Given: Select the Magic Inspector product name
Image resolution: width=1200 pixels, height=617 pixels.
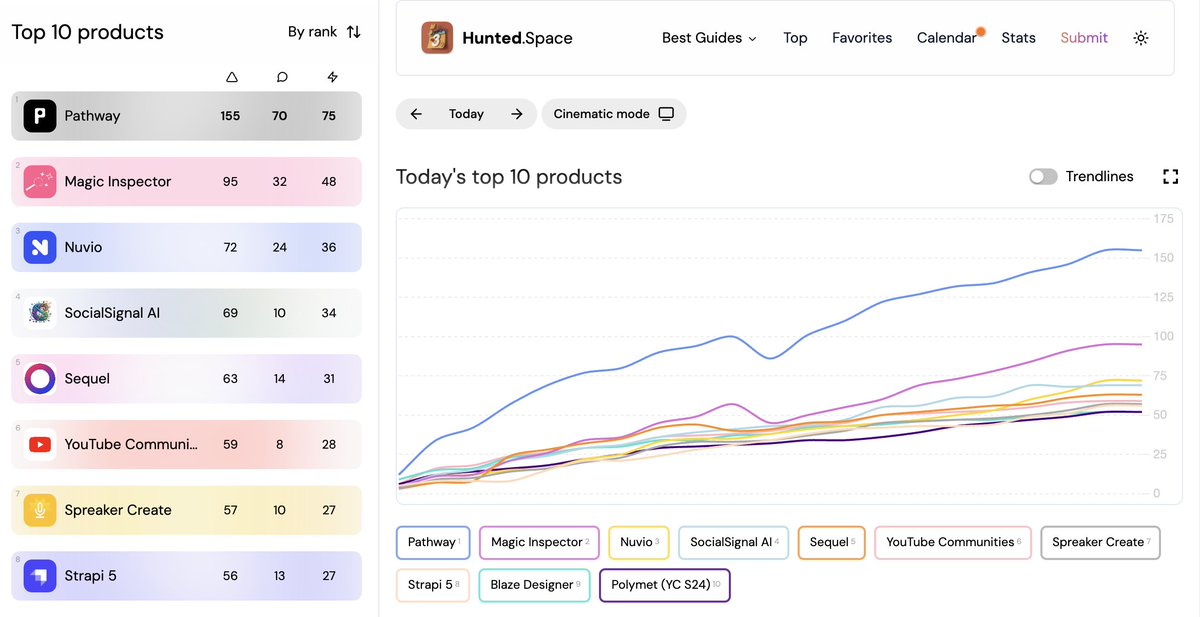Looking at the screenshot, I should click(118, 182).
